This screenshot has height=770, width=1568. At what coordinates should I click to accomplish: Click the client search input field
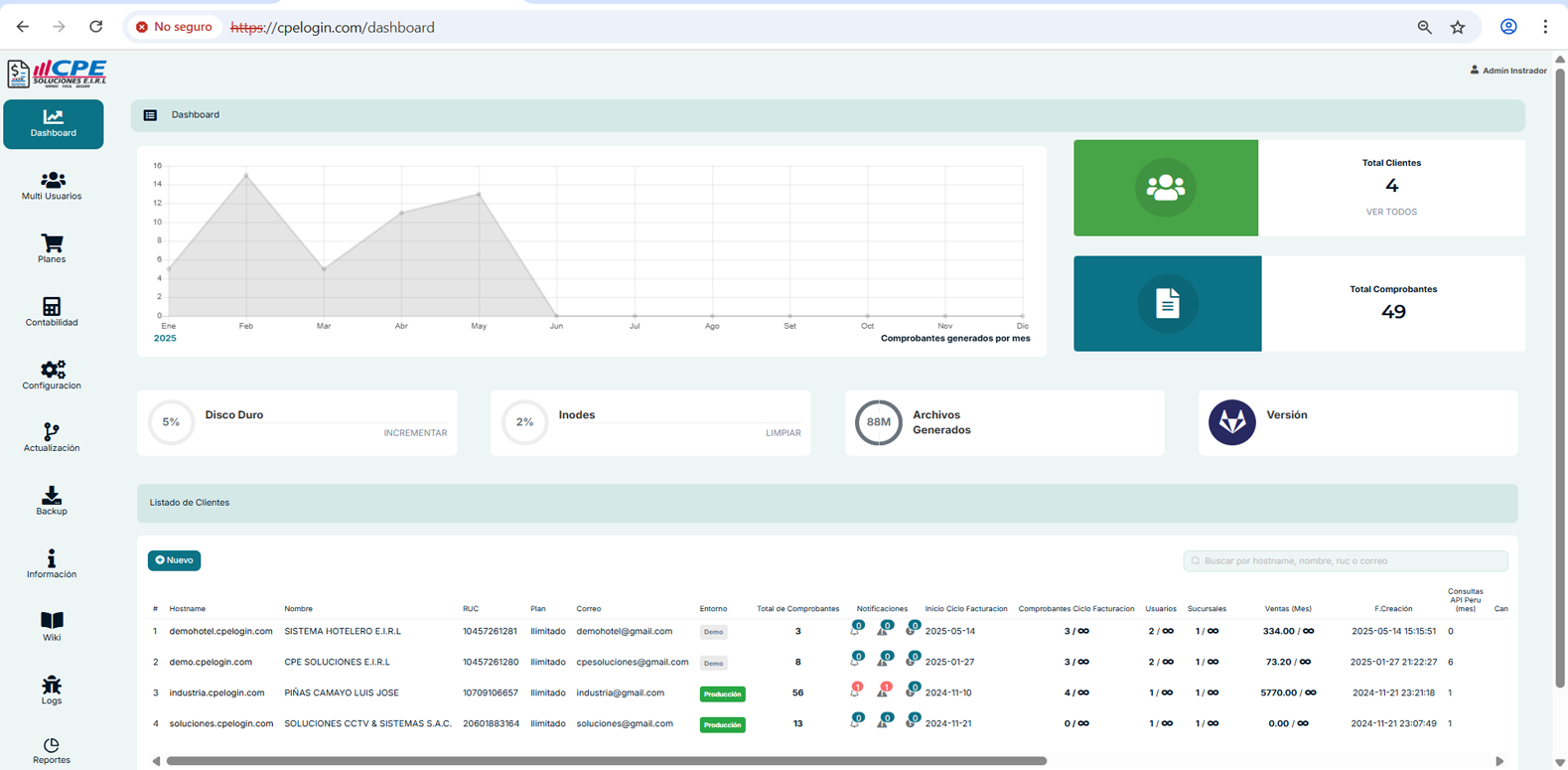coord(1346,561)
